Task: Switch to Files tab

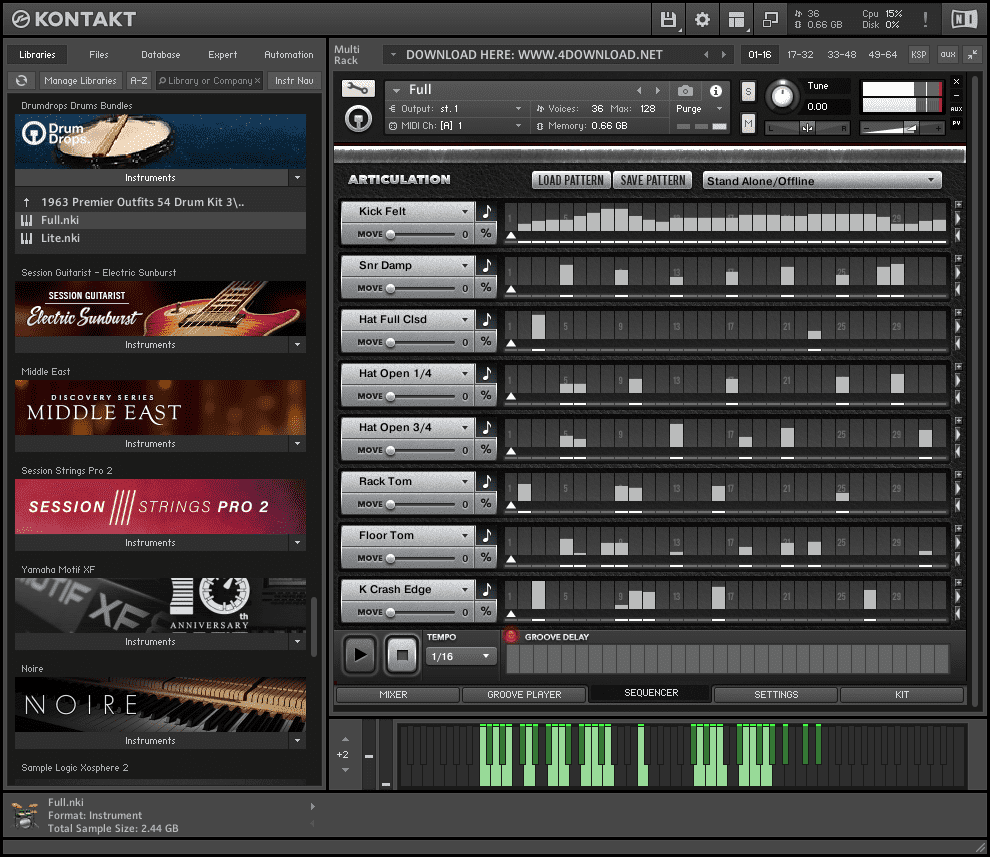Action: pyautogui.click(x=98, y=55)
